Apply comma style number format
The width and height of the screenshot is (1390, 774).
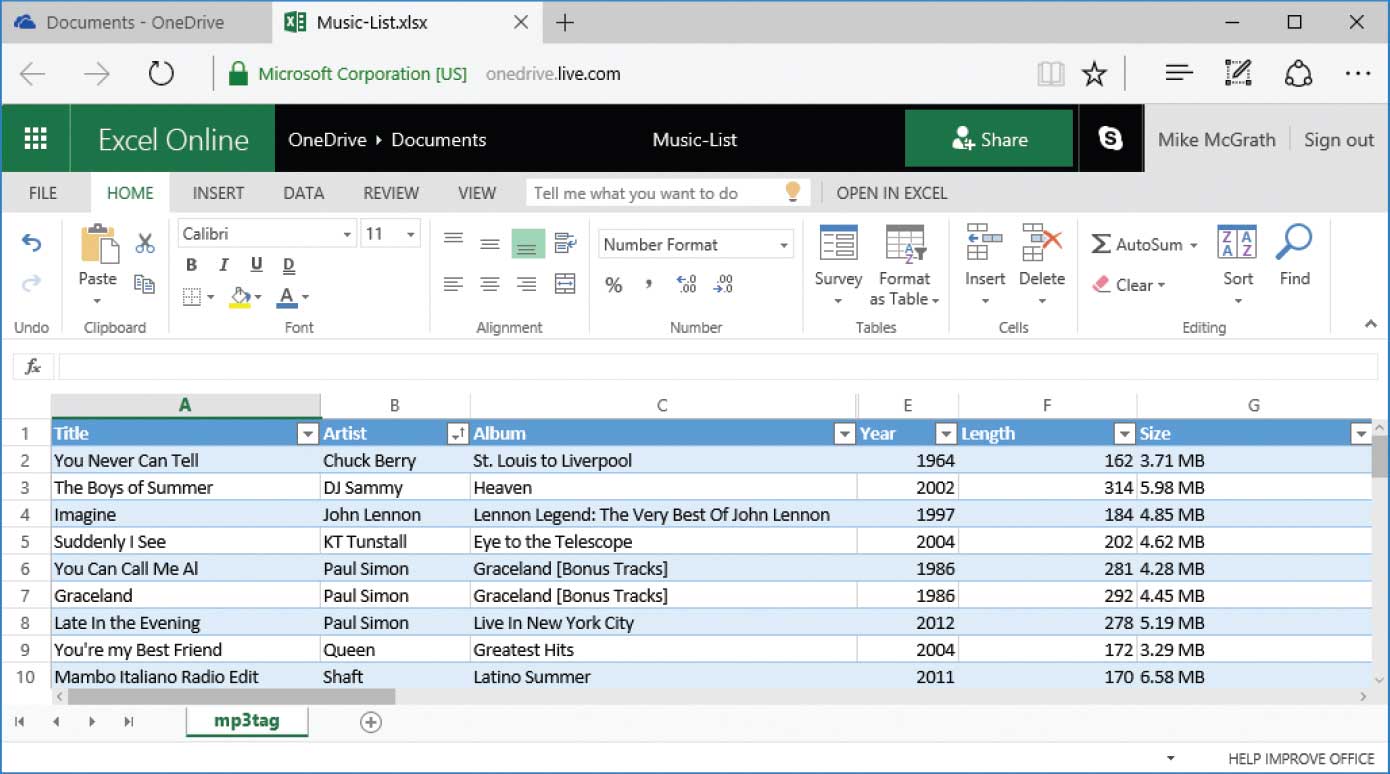[649, 285]
